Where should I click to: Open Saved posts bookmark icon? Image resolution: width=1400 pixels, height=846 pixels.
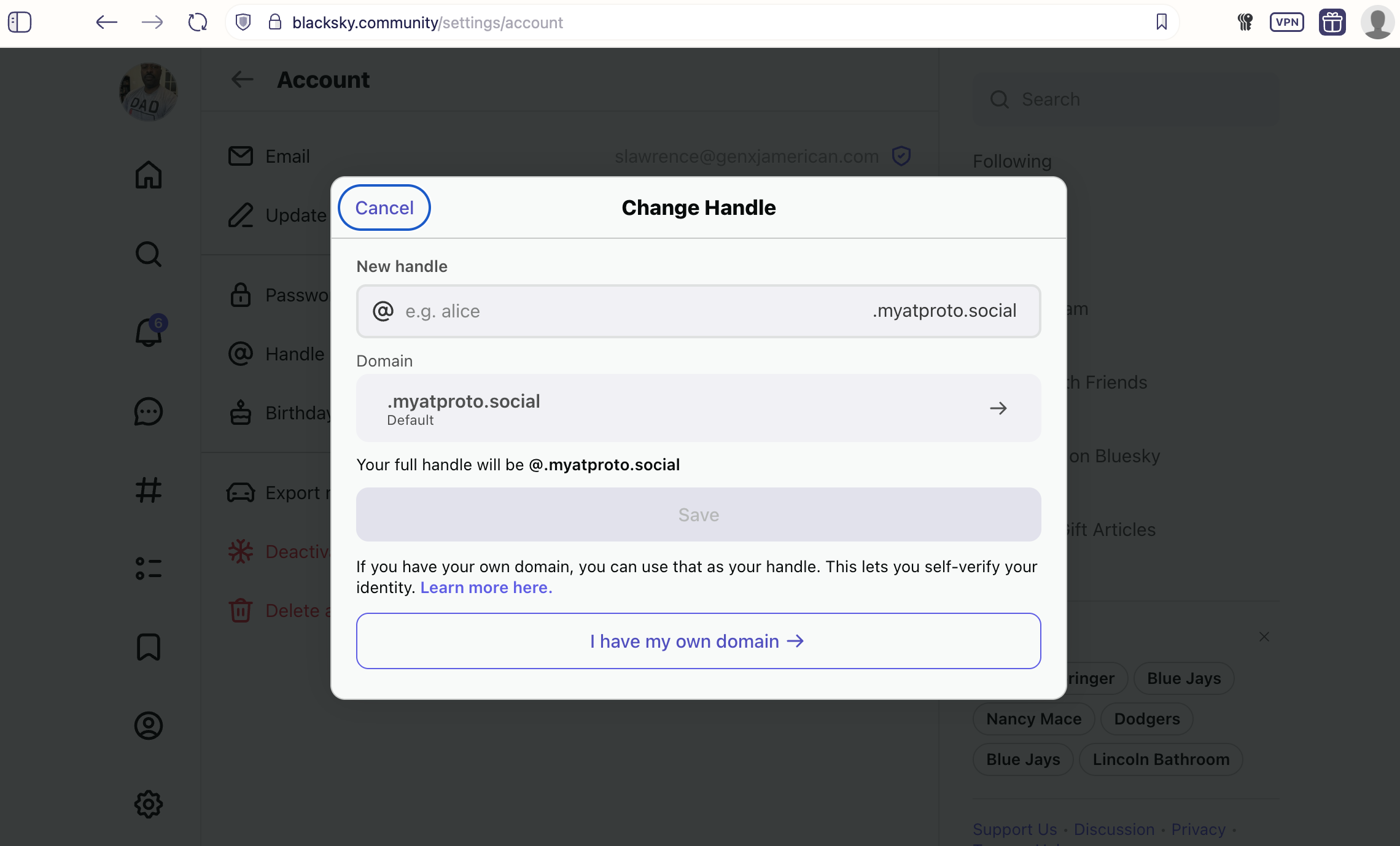tap(147, 647)
